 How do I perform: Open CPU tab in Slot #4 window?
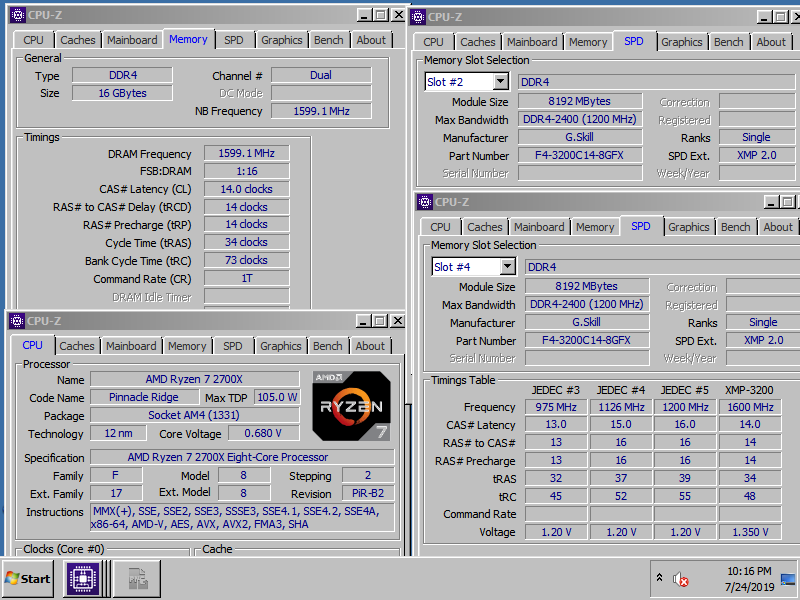tap(440, 227)
